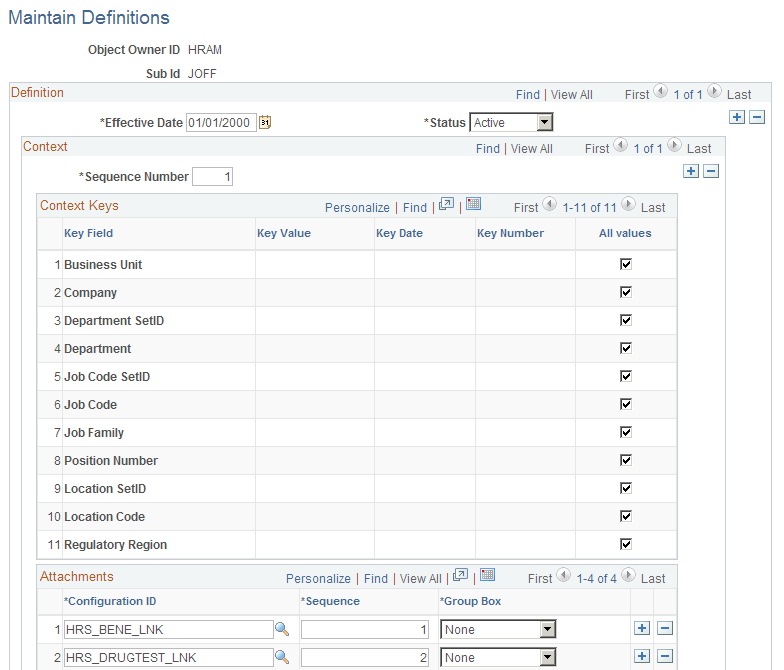Uncheck All values for Regulatory Region

626,544
